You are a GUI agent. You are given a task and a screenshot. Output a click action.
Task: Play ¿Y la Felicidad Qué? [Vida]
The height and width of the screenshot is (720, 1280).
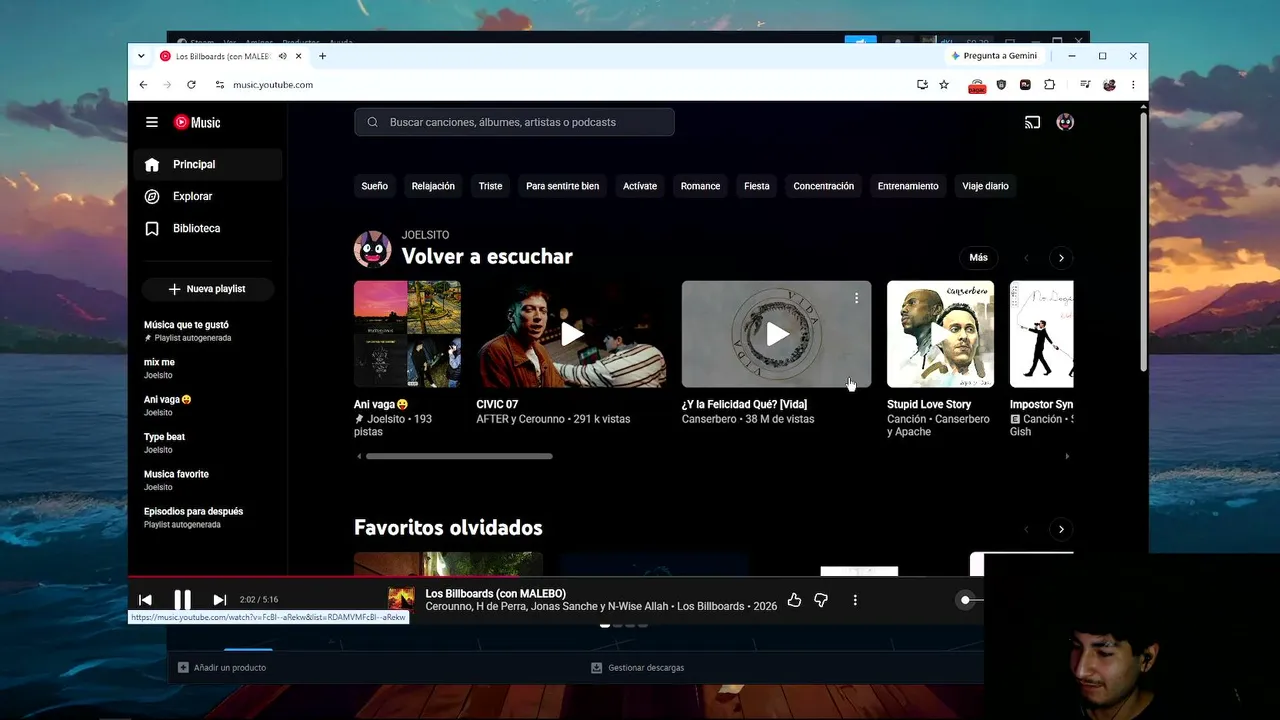[x=777, y=334]
